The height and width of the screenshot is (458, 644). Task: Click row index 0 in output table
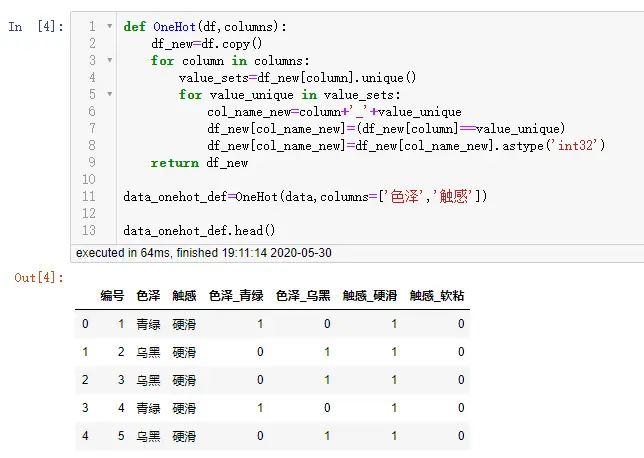pos(85,324)
